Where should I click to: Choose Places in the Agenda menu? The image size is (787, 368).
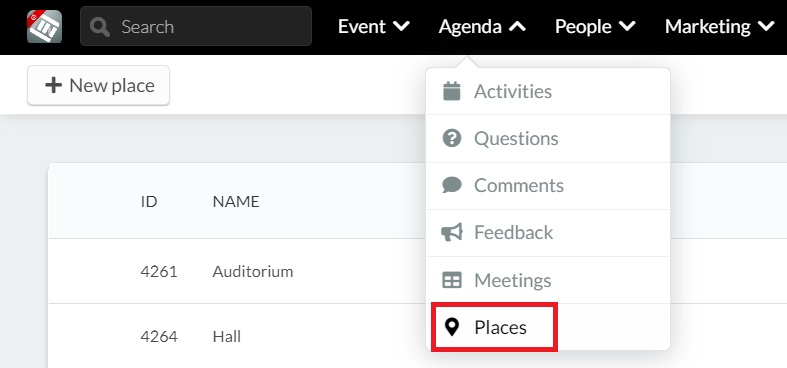tap(496, 327)
